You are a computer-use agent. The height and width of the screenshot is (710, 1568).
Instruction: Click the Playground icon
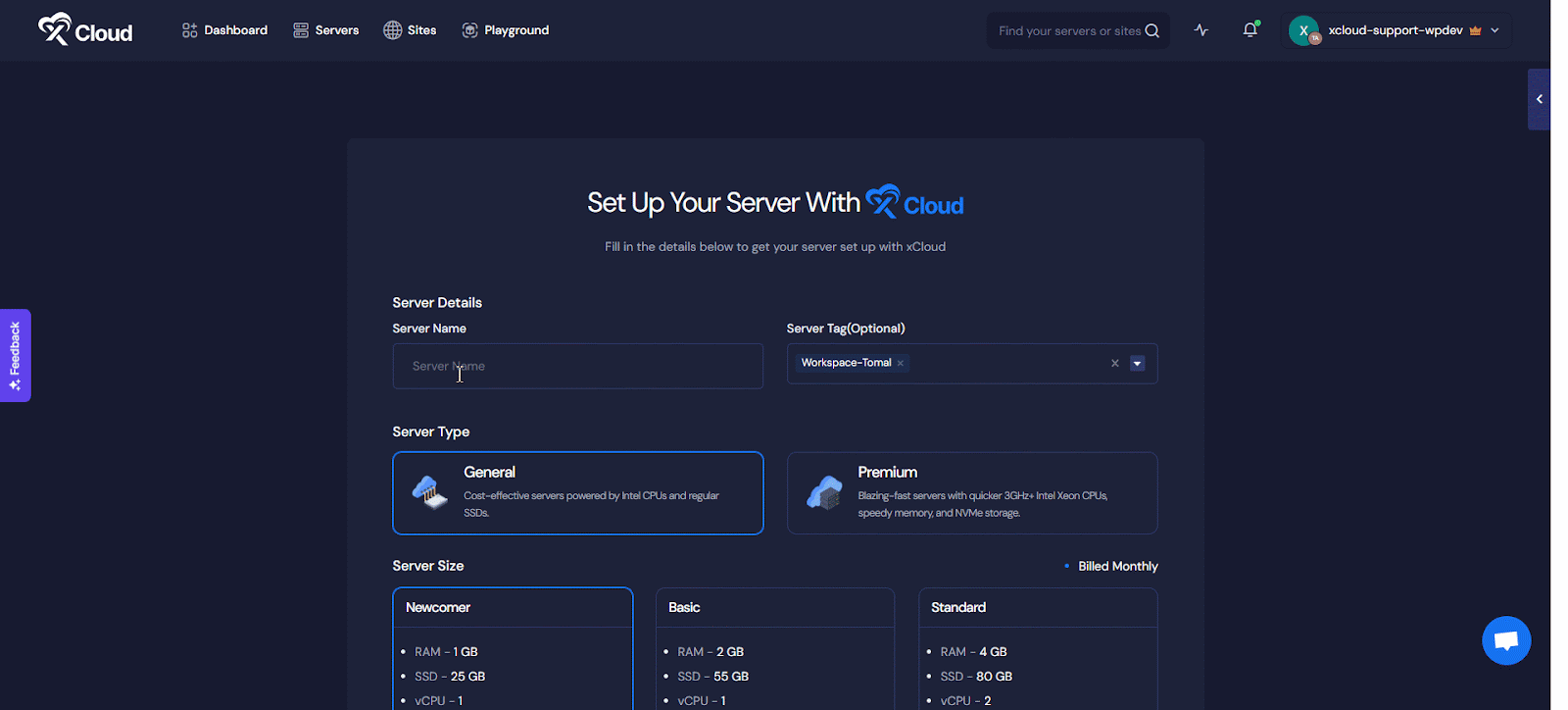click(x=470, y=30)
